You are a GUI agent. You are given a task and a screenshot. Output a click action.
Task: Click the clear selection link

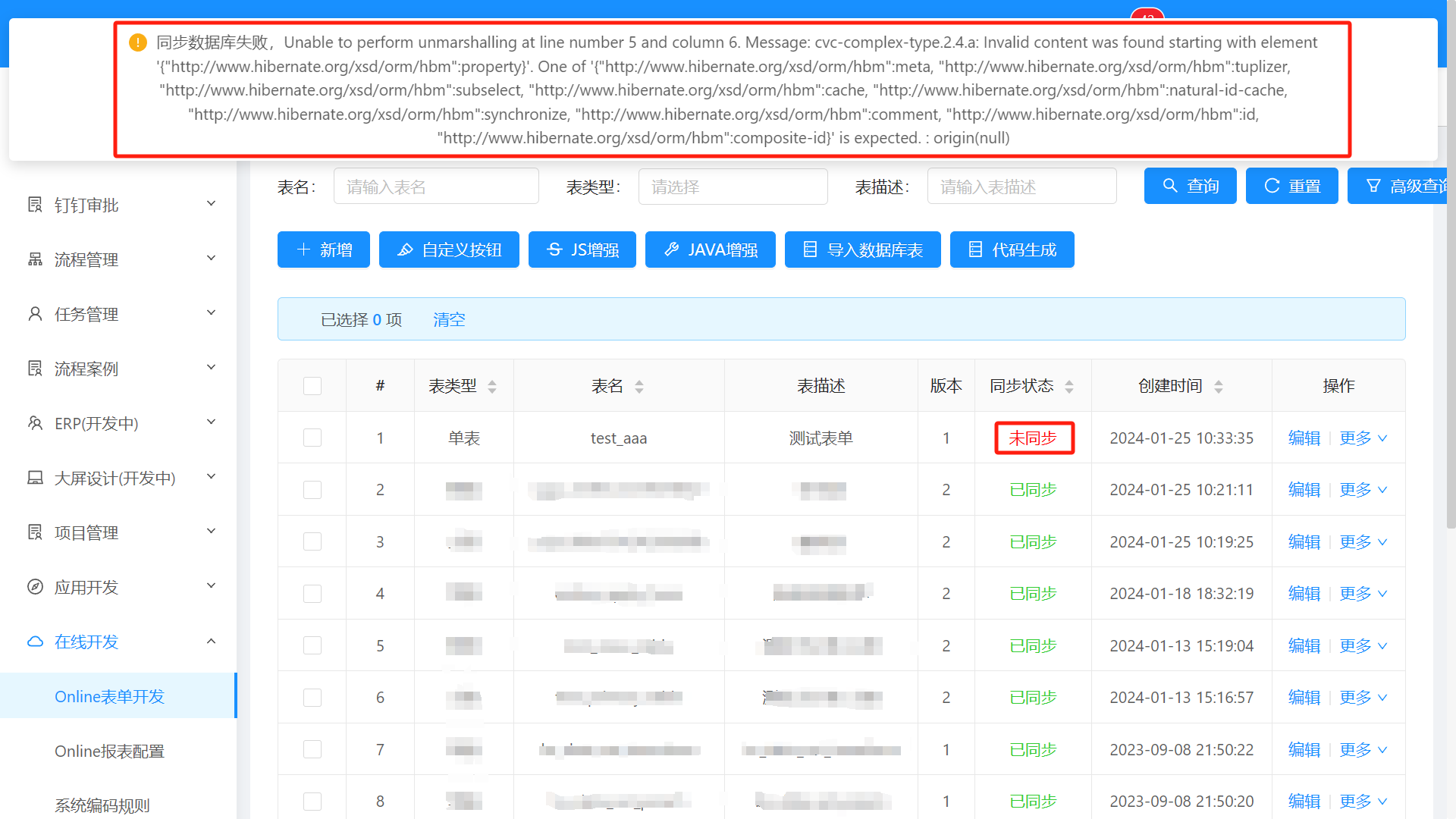[x=449, y=319]
